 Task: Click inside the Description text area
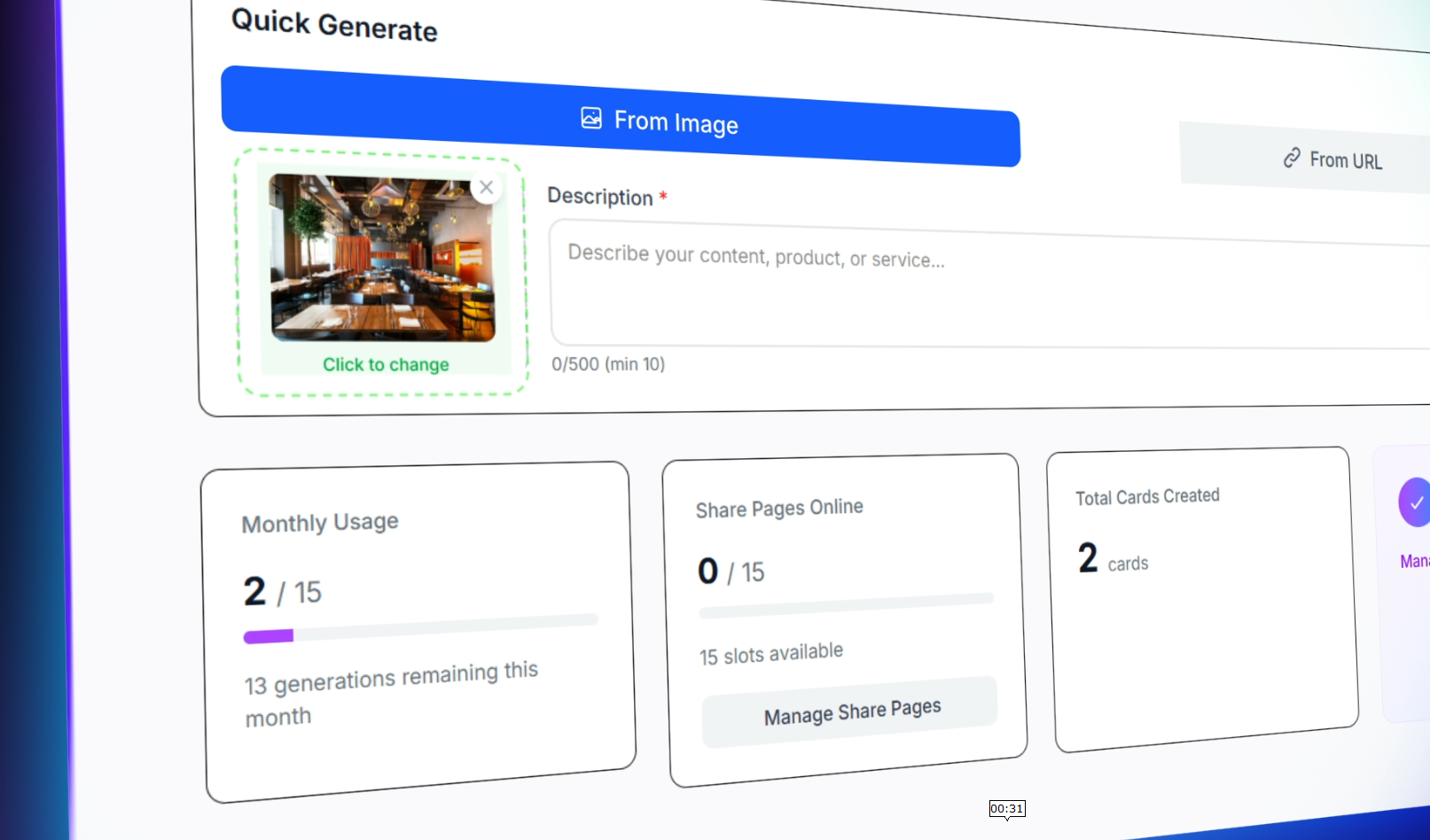tap(975, 282)
